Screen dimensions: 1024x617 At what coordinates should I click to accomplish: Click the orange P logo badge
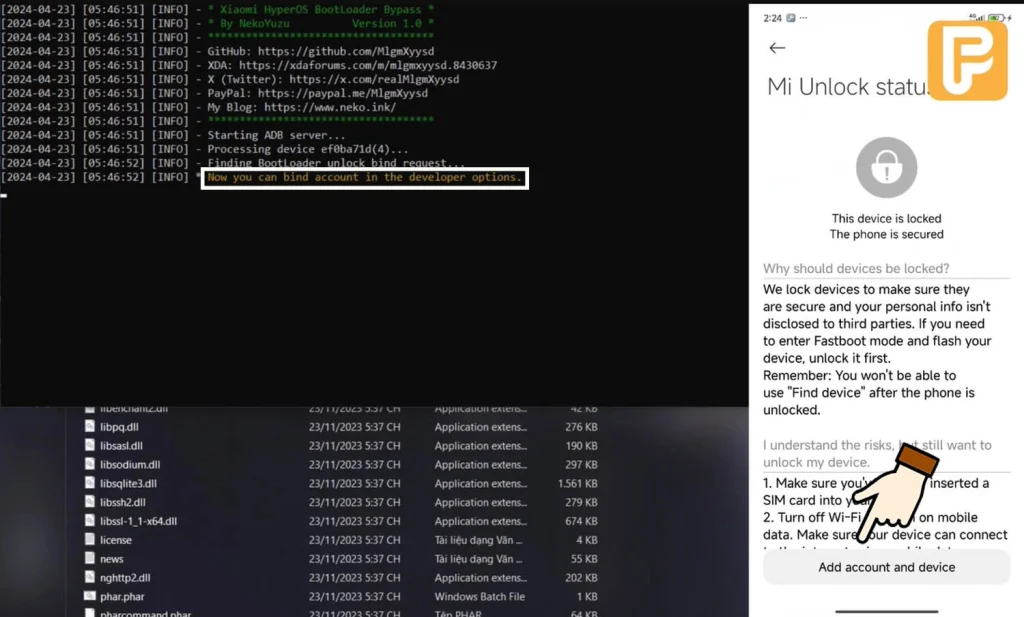click(967, 60)
